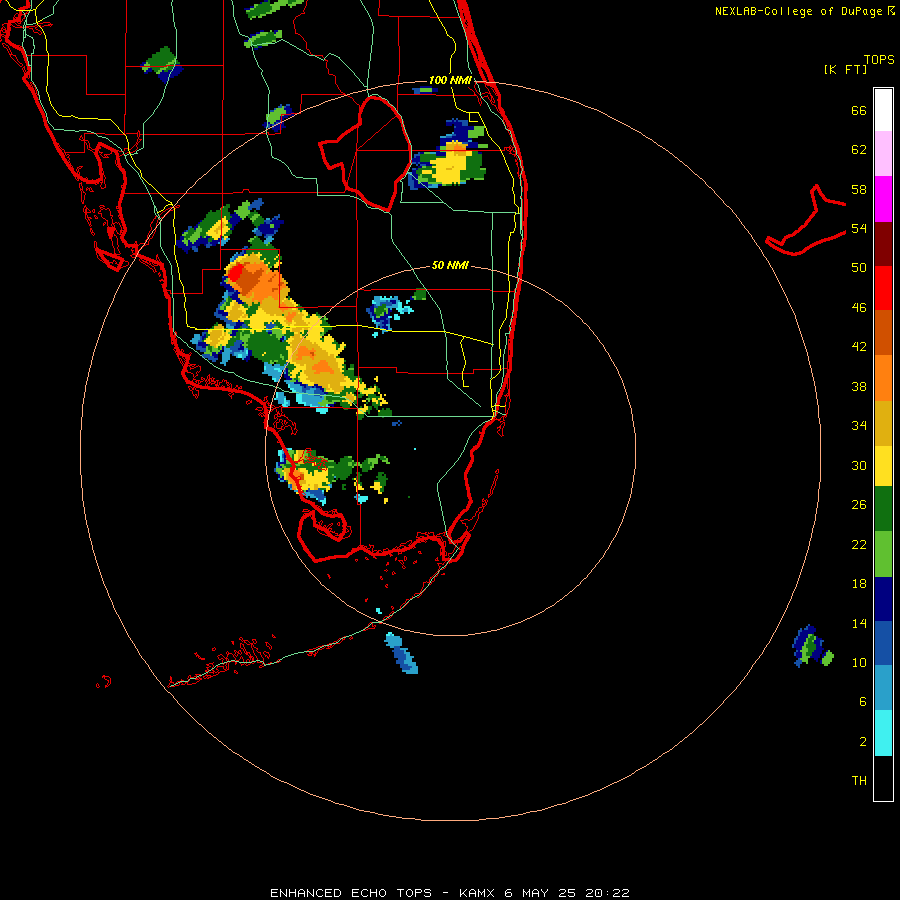Click the ENHANCED ECHO TOPS caption text

pyautogui.click(x=351, y=893)
